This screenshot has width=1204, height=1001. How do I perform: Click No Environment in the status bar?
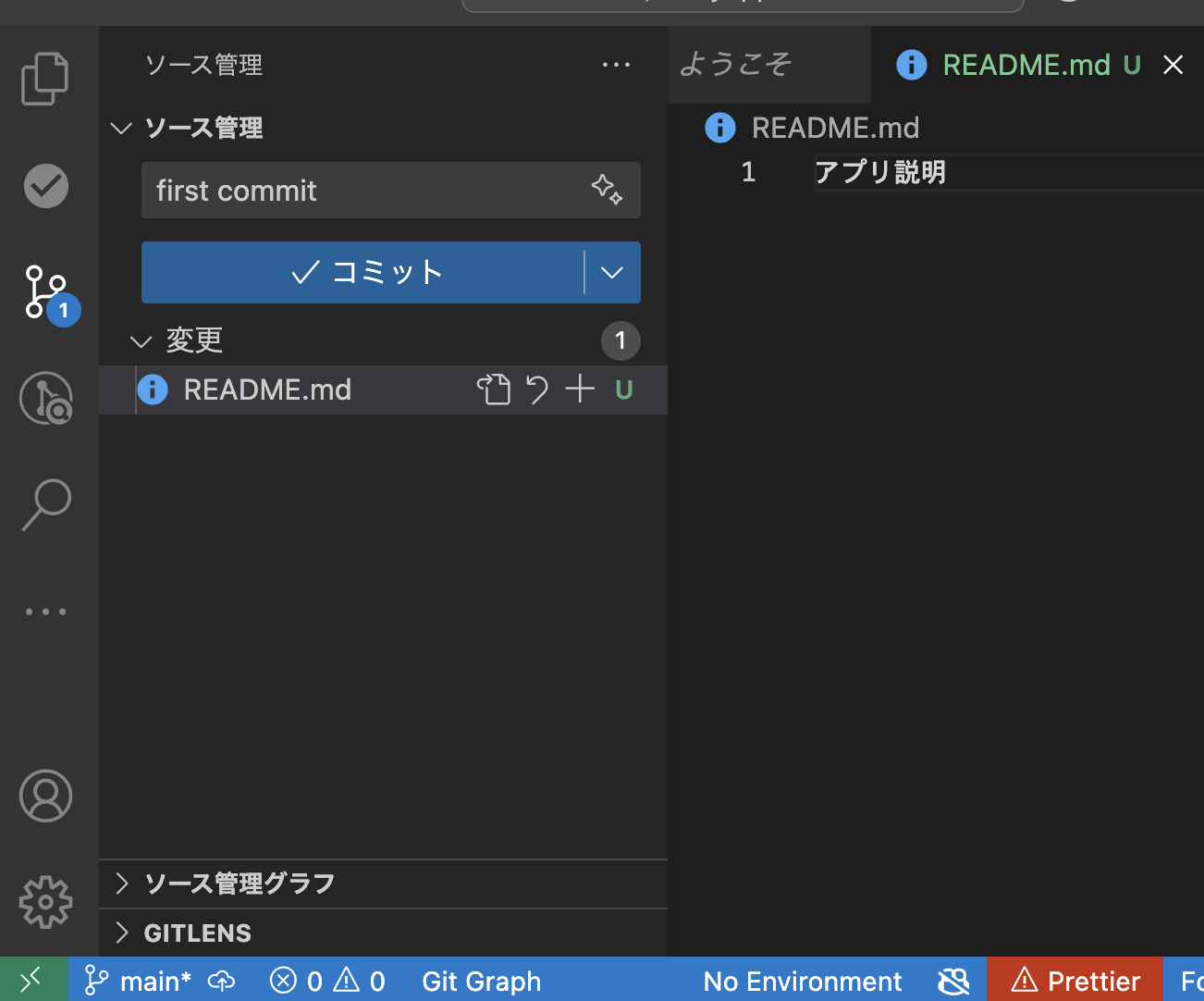pos(803,981)
